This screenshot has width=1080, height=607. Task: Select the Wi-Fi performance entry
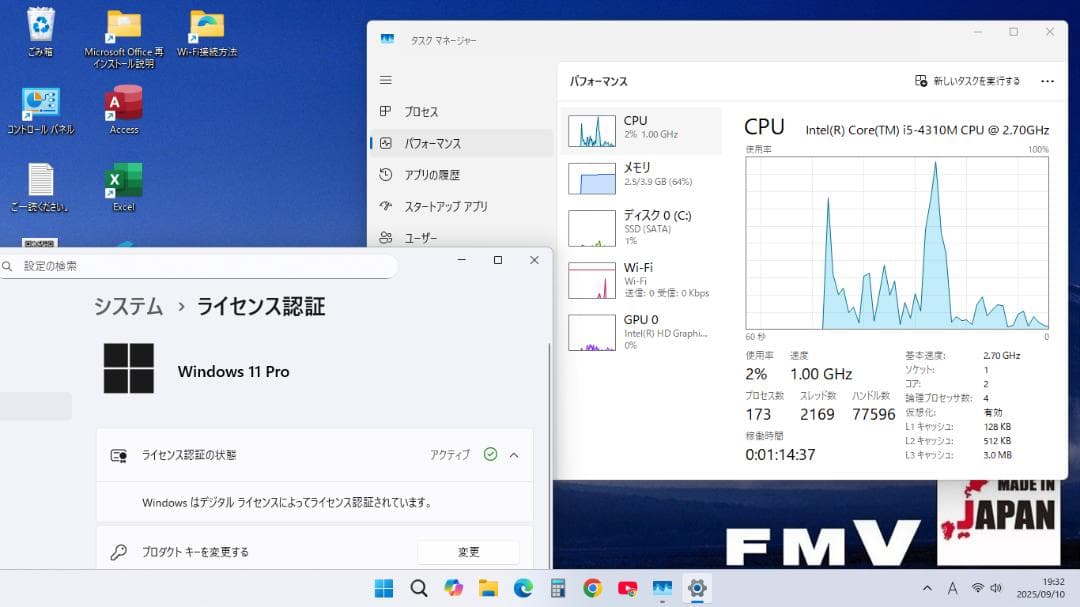[641, 280]
